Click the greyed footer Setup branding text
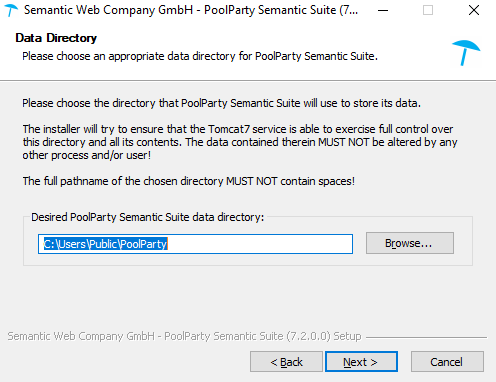The width and height of the screenshot is (496, 382). click(x=184, y=336)
